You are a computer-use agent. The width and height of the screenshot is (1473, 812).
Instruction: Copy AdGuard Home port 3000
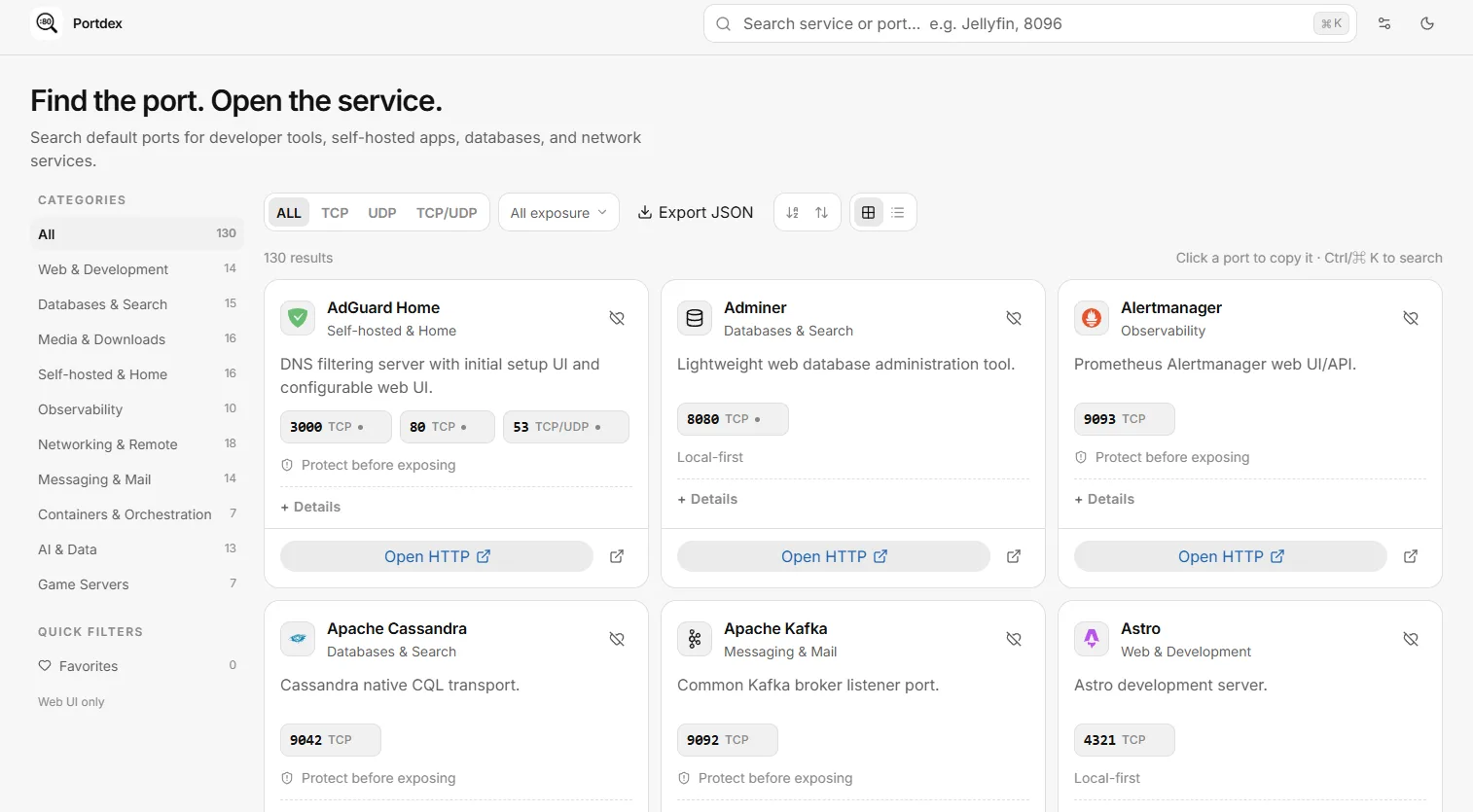coord(336,427)
